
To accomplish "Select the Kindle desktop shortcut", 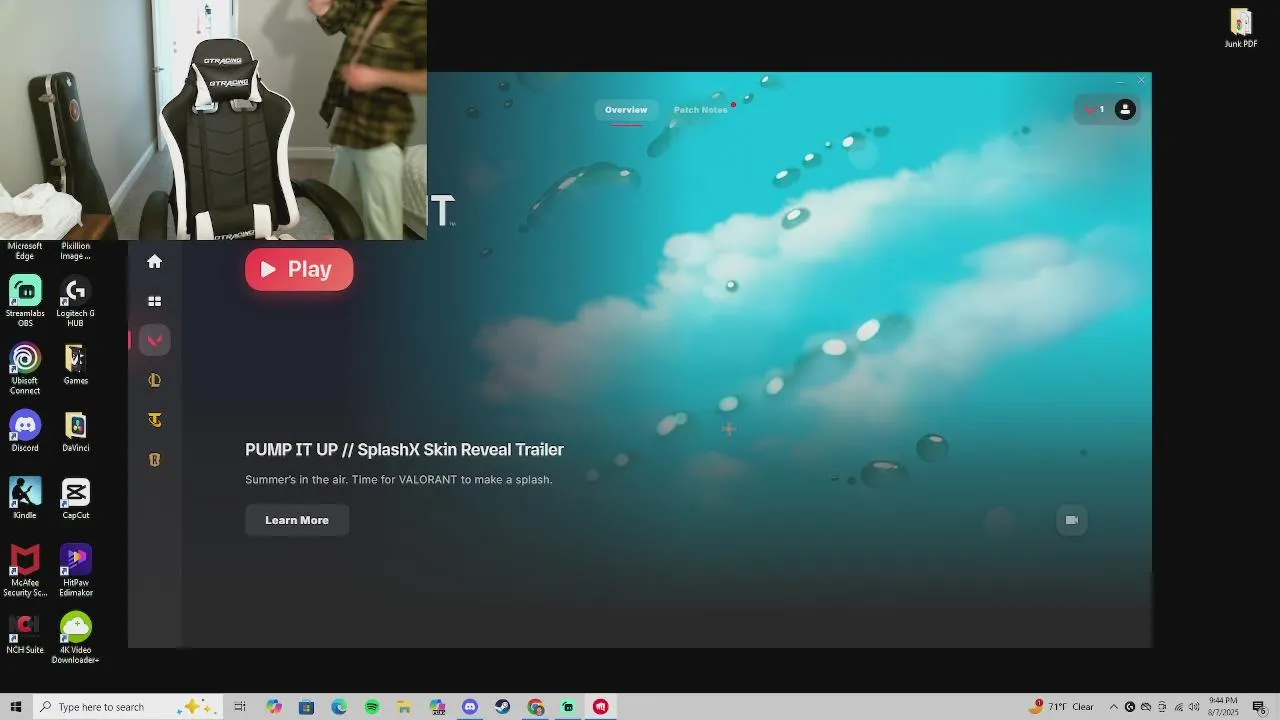I will 25,498.
